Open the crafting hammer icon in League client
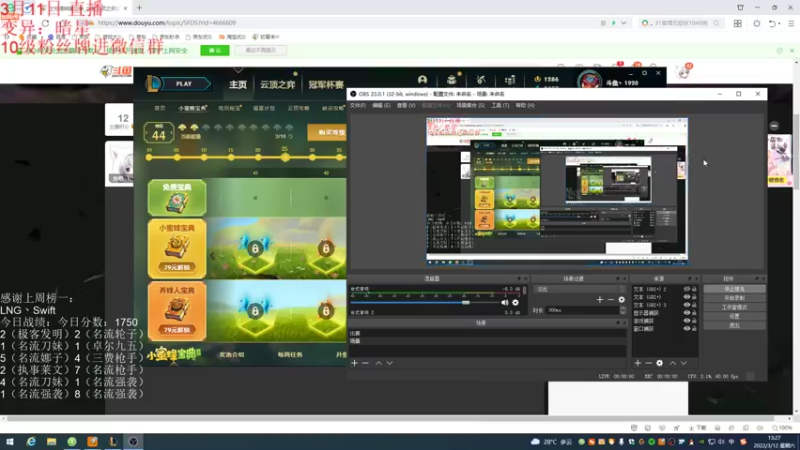This screenshot has width=800, height=450. 481,80
